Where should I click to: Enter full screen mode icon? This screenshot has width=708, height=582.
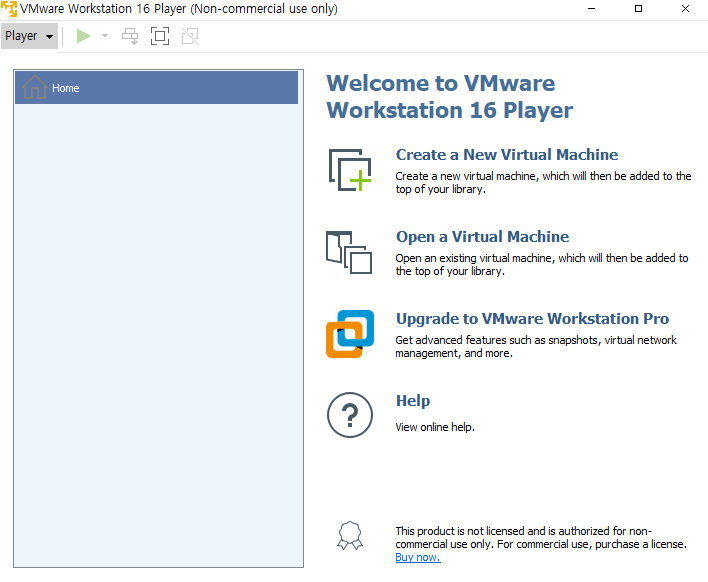click(x=160, y=36)
